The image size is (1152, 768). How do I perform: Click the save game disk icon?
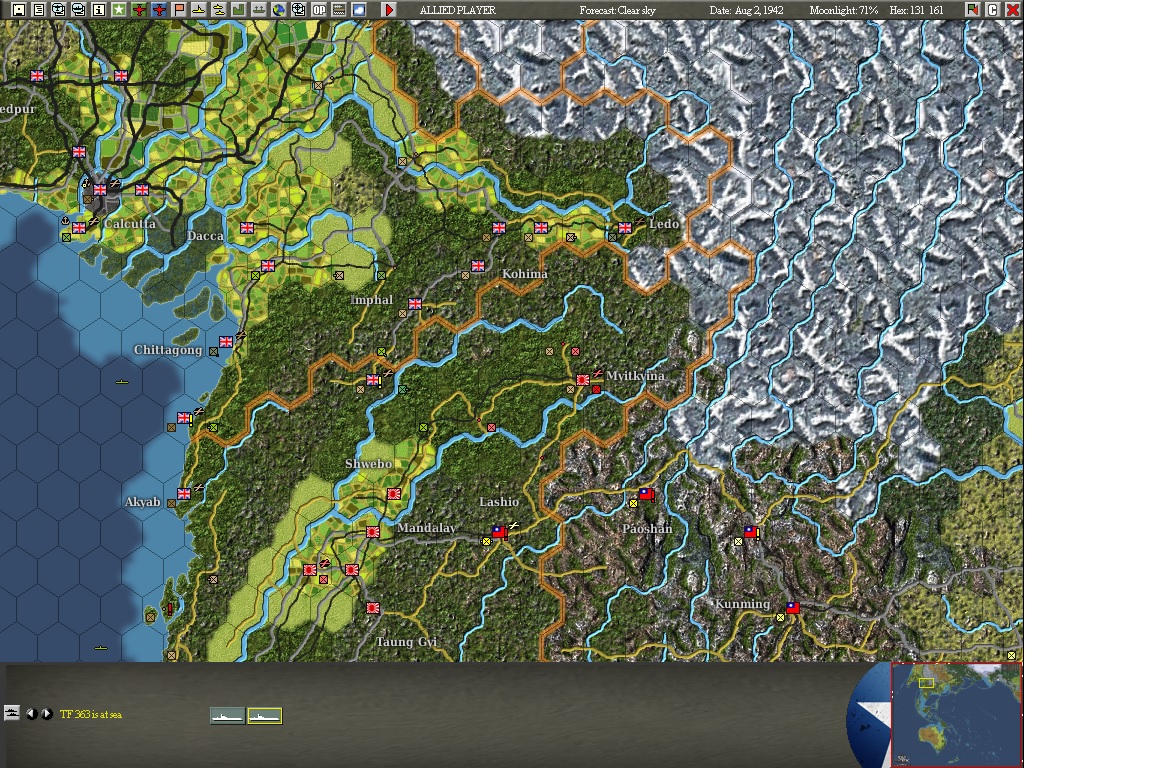tap(19, 10)
